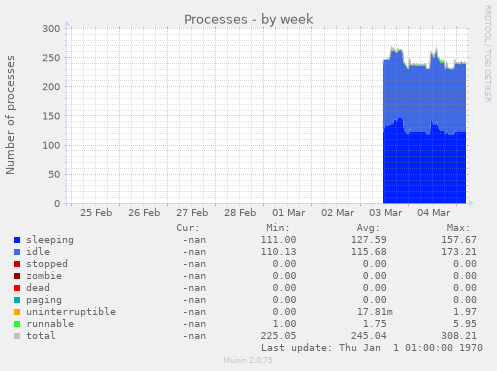
Task: Click the '250' y-axis label
Action: (51, 58)
